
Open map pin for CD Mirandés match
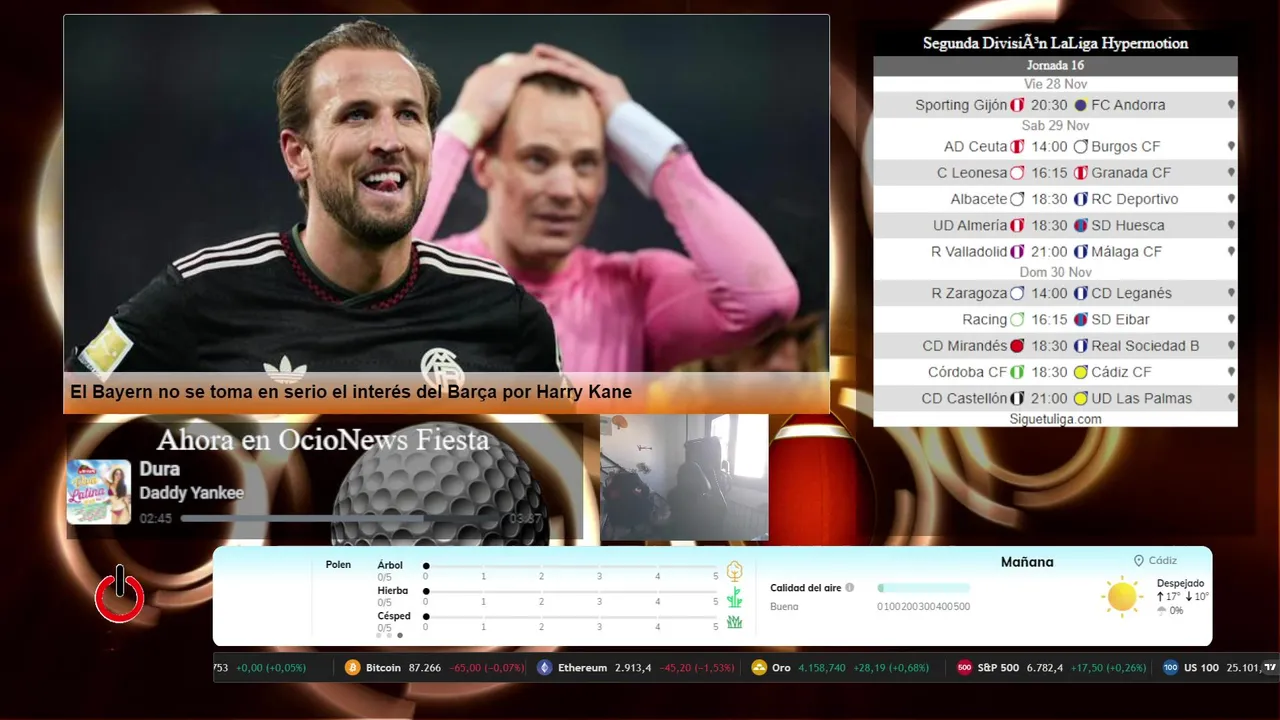(x=1231, y=346)
